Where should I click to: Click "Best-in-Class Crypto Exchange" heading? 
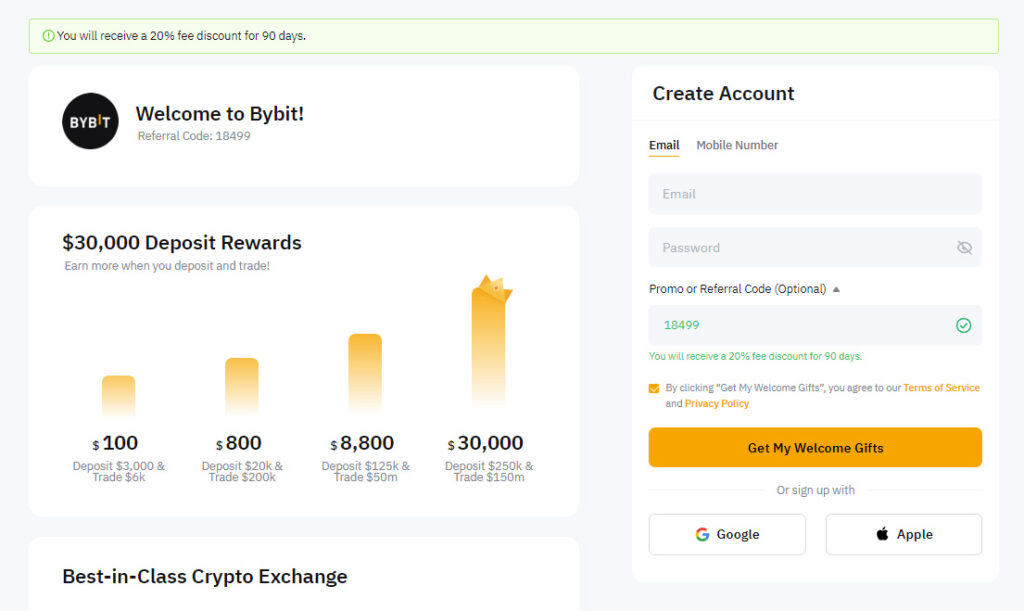(x=205, y=576)
